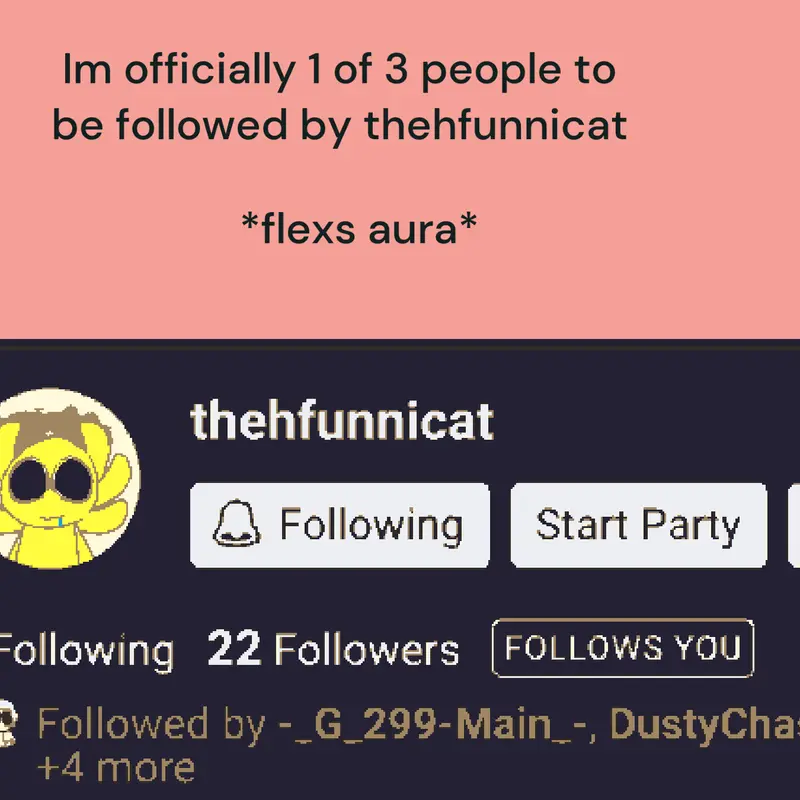Click the "Followed by" label text

pos(152,724)
